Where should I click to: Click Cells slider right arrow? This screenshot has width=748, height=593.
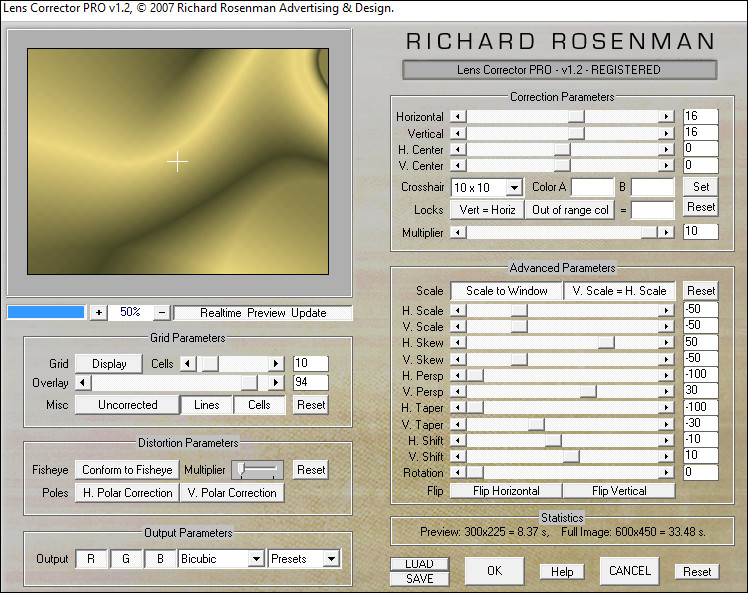point(276,364)
